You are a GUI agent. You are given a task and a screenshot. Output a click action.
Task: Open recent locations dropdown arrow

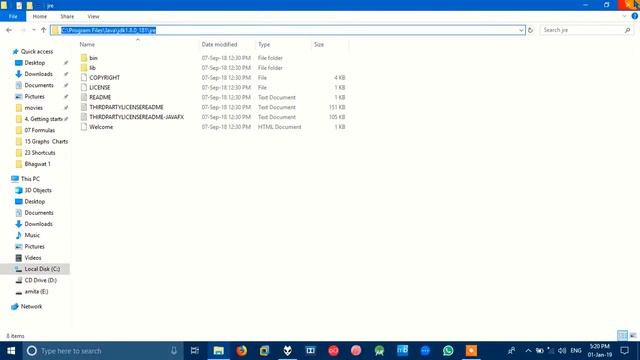(x=33, y=30)
